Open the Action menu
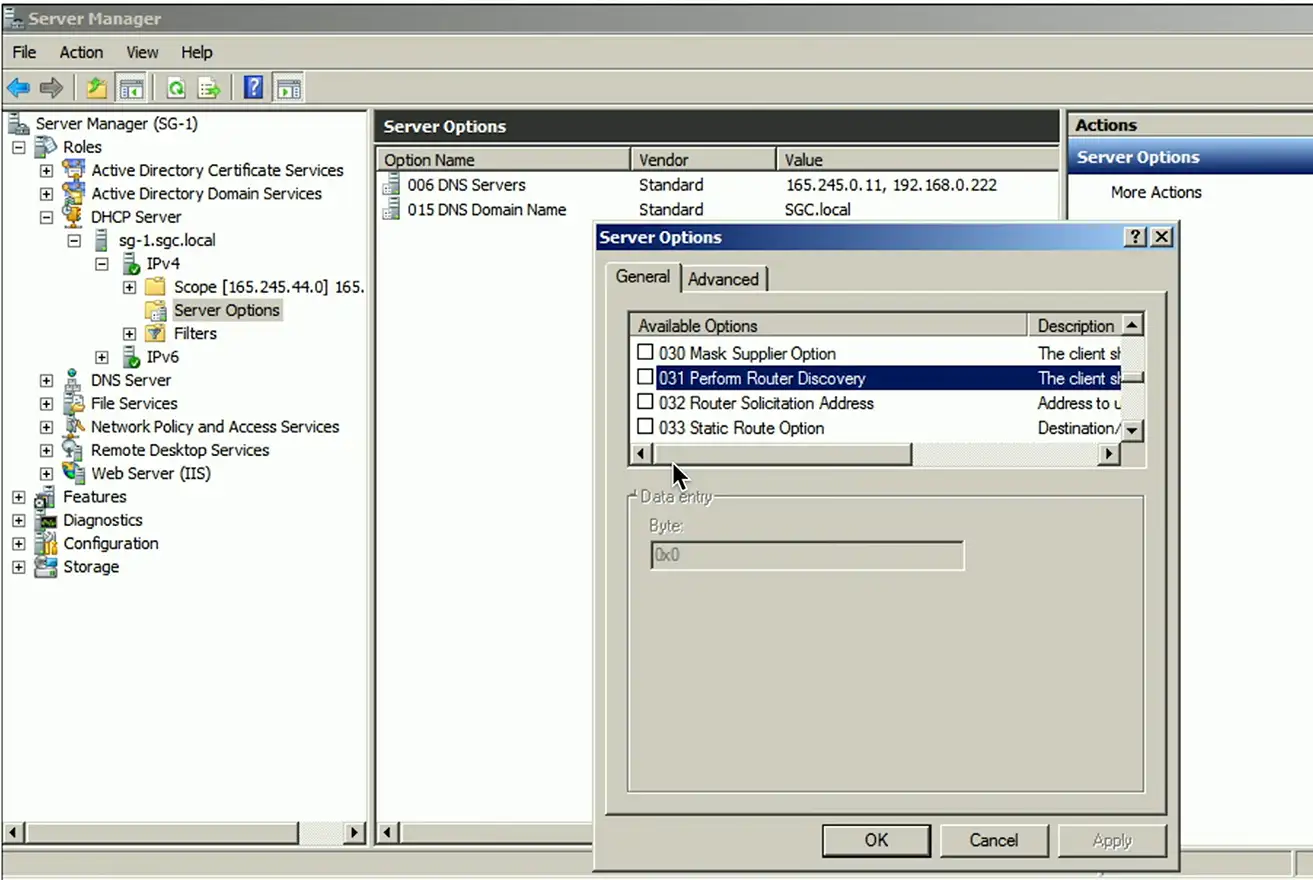The width and height of the screenshot is (1313, 880). 80,52
